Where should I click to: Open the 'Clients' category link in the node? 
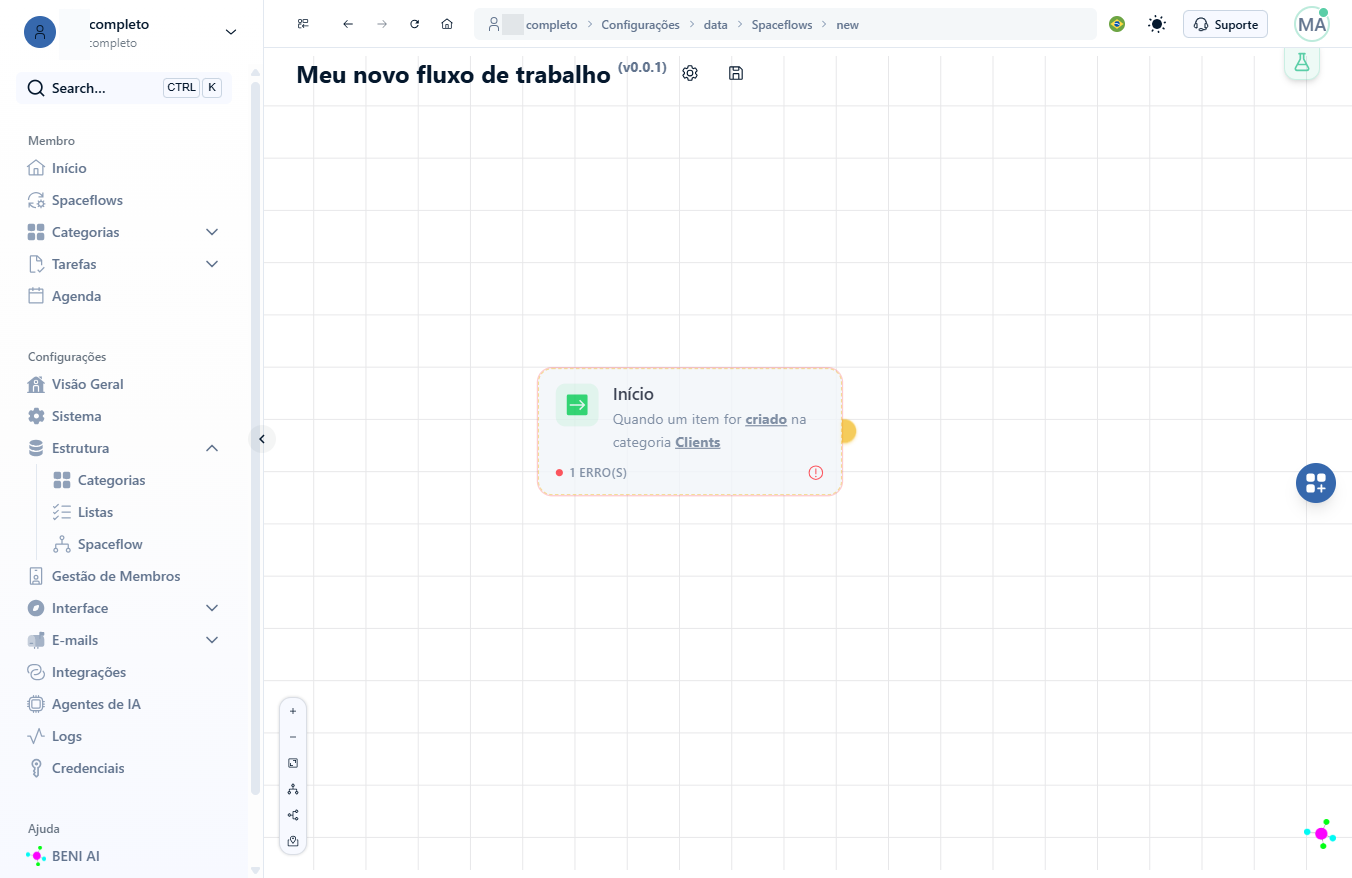pyautogui.click(x=698, y=442)
